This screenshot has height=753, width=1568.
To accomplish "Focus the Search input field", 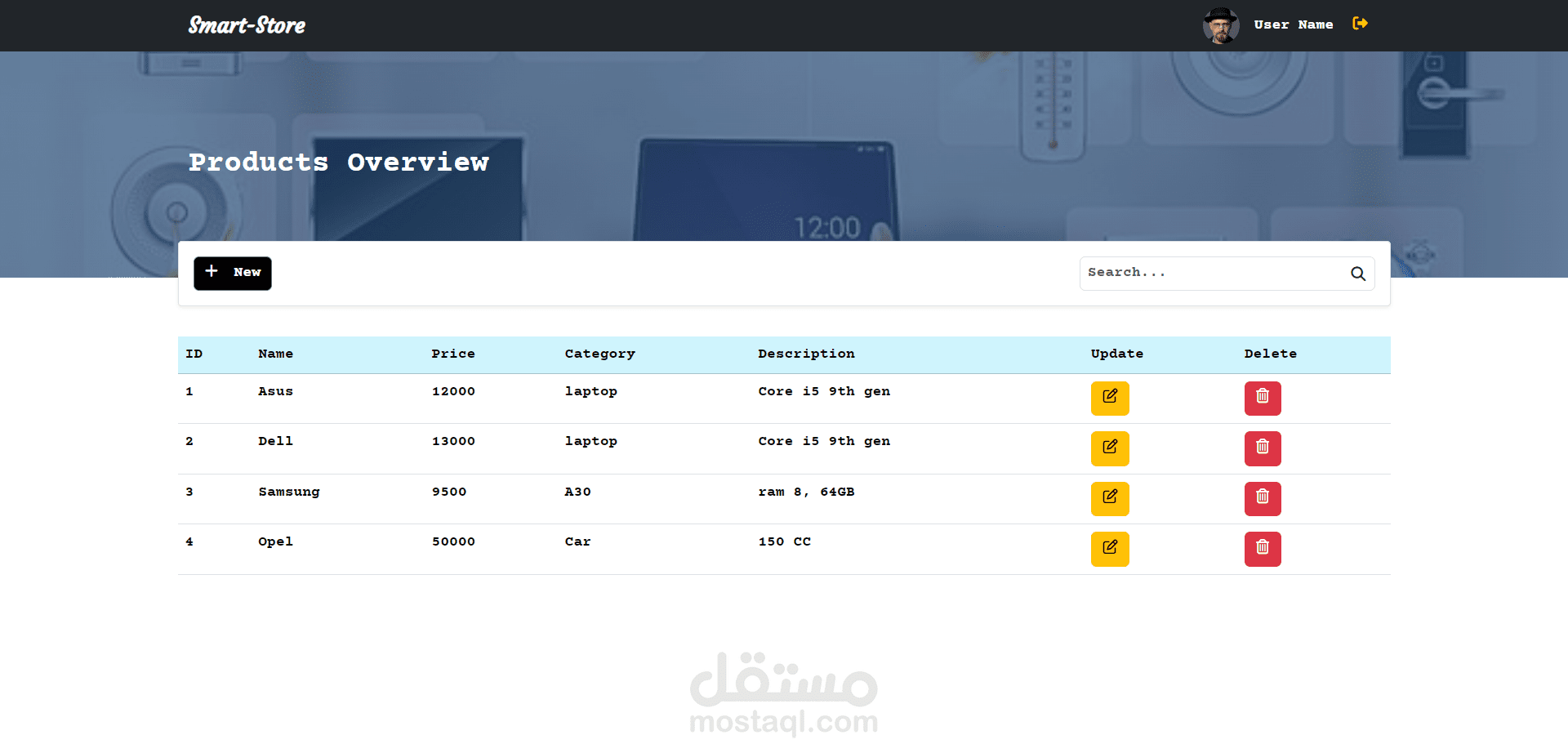I will pos(1227,274).
